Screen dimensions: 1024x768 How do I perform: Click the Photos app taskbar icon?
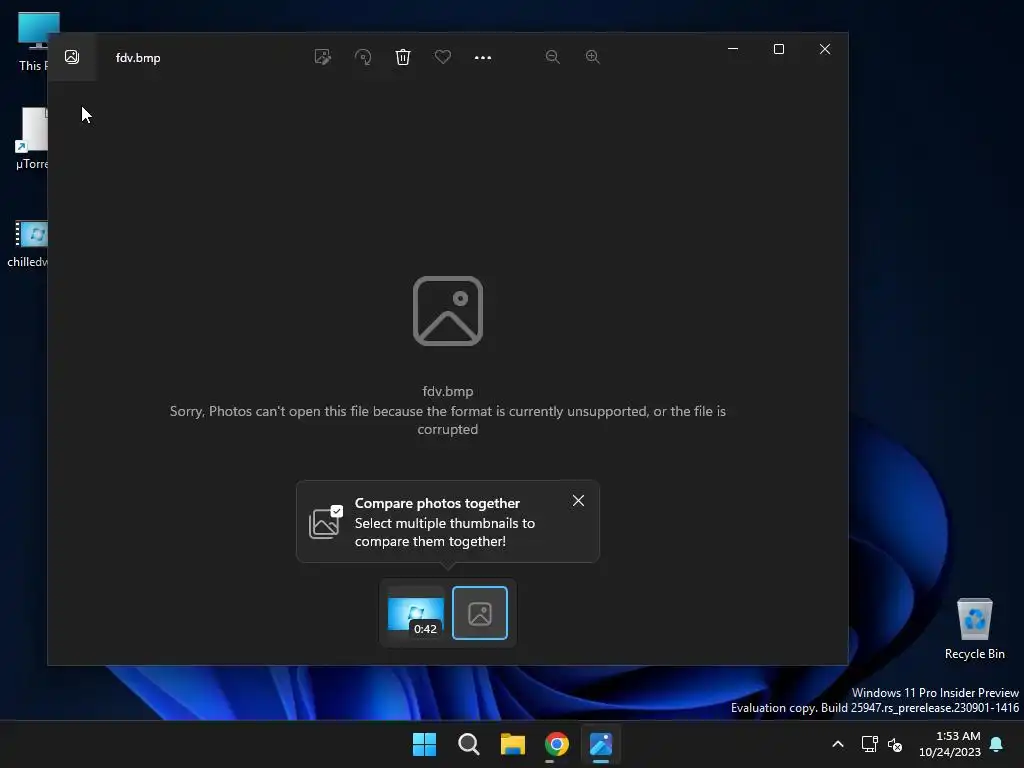(x=601, y=744)
